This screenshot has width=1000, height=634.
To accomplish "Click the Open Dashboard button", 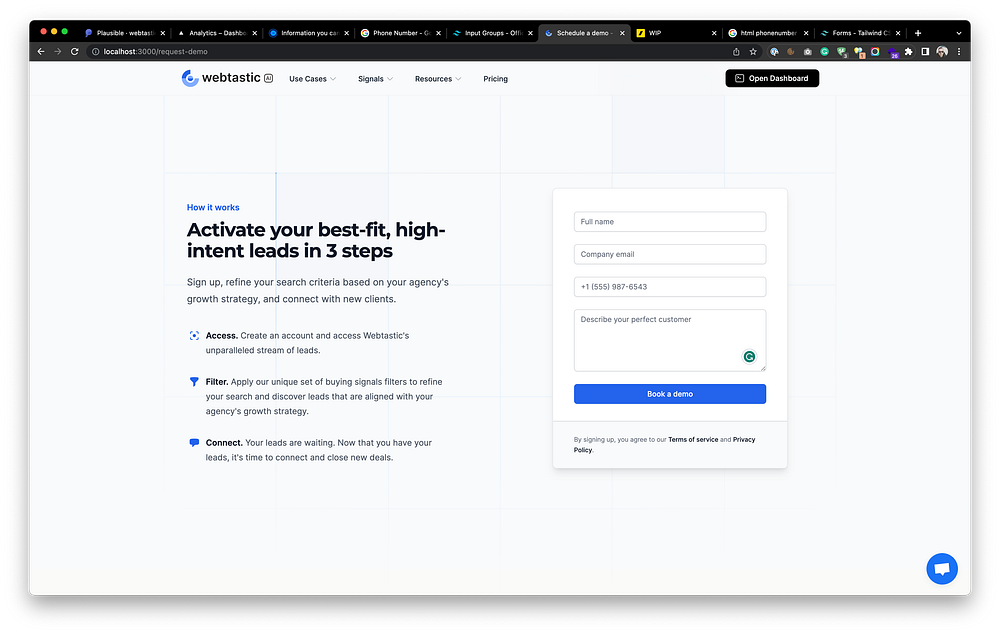I will tap(772, 78).
